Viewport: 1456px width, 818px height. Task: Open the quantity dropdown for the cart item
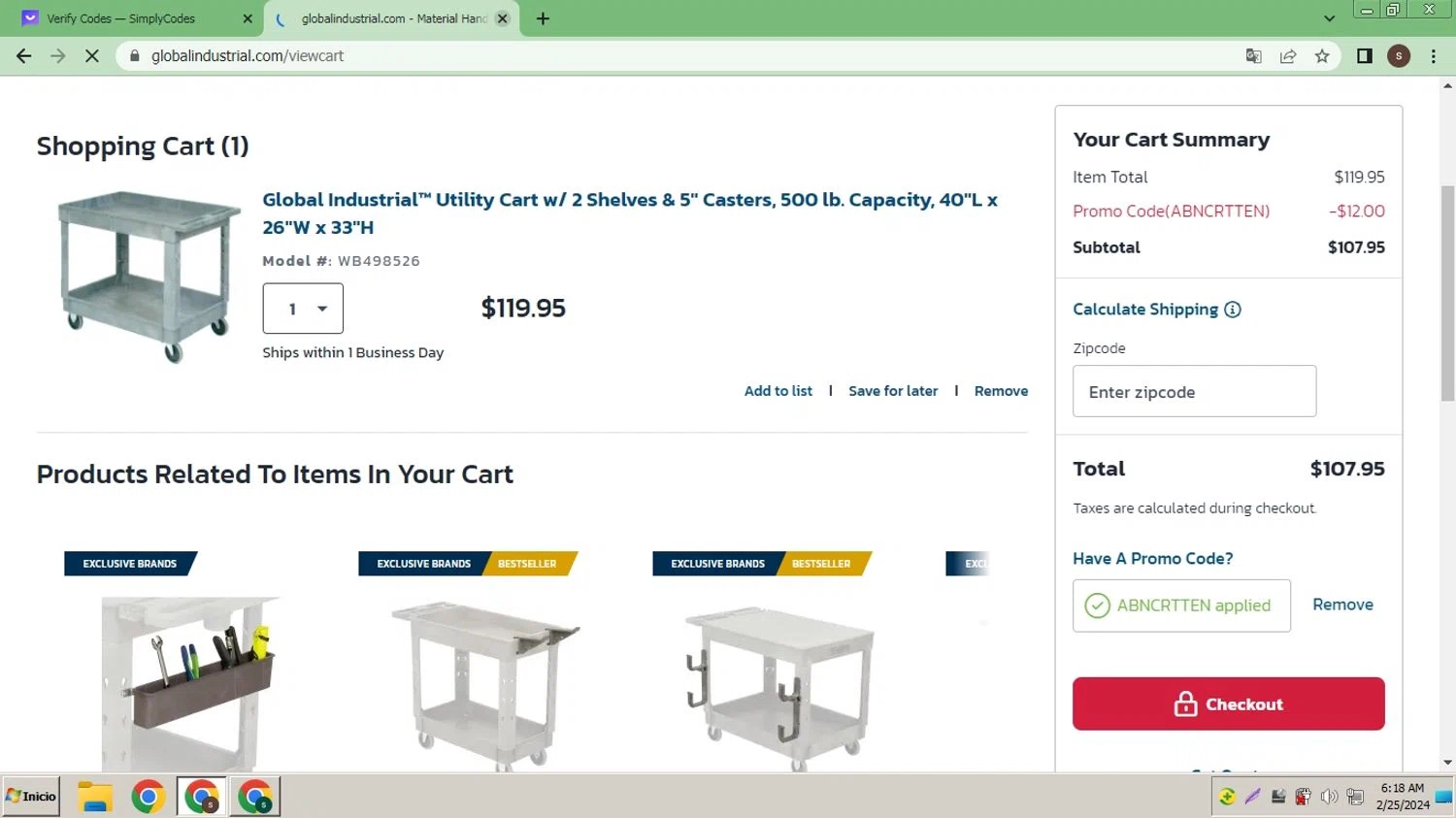pos(303,309)
